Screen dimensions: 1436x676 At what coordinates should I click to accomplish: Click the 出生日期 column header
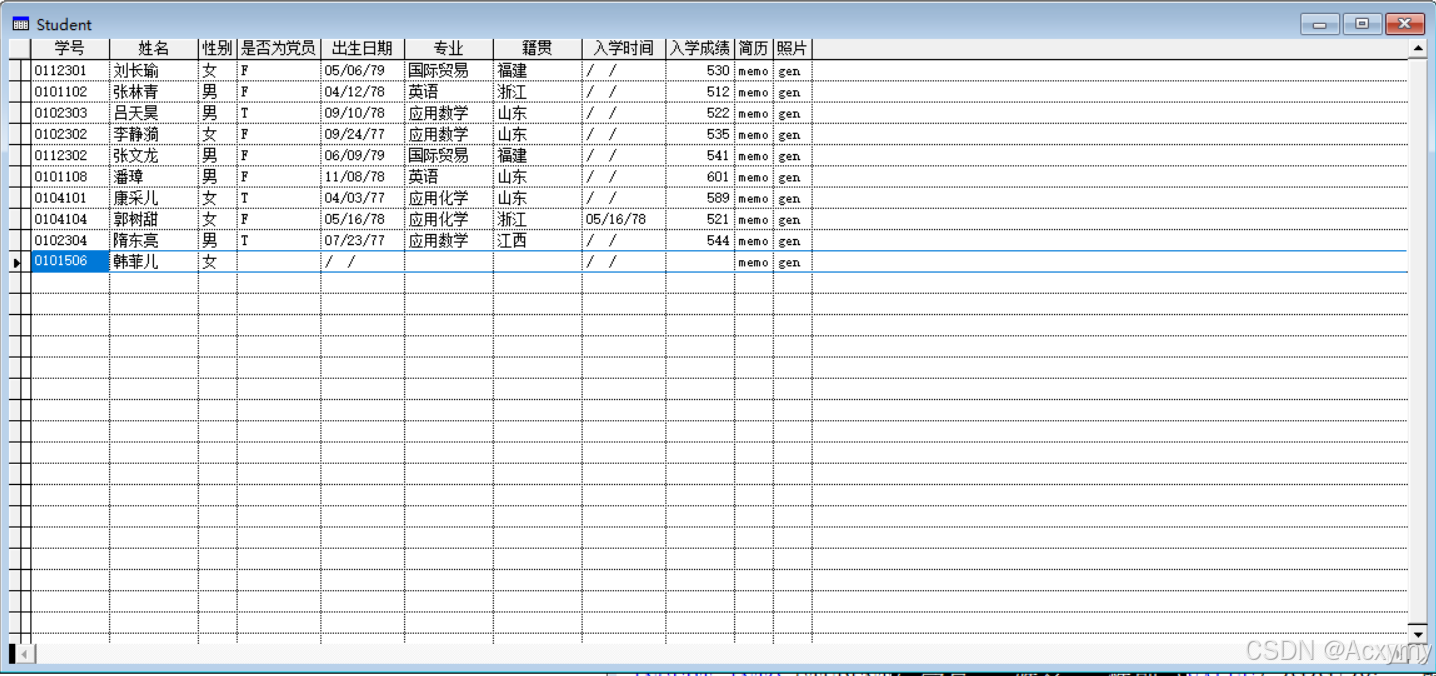click(x=362, y=48)
